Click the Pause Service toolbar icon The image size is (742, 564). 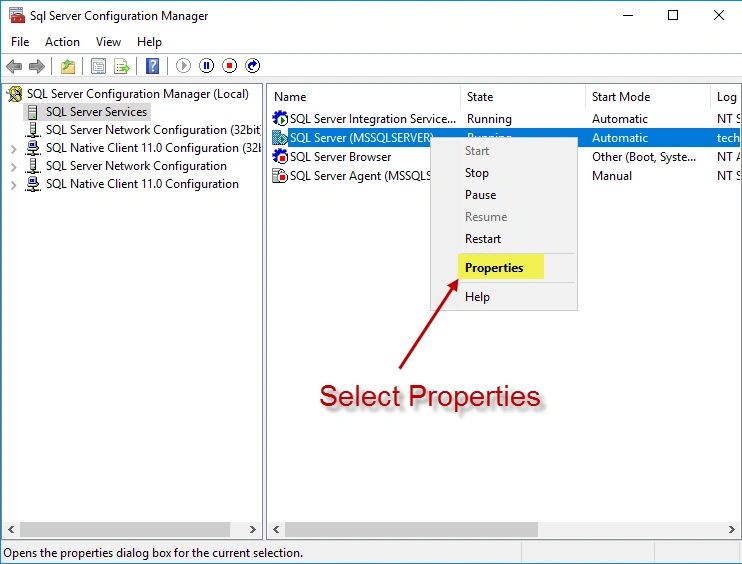206,66
